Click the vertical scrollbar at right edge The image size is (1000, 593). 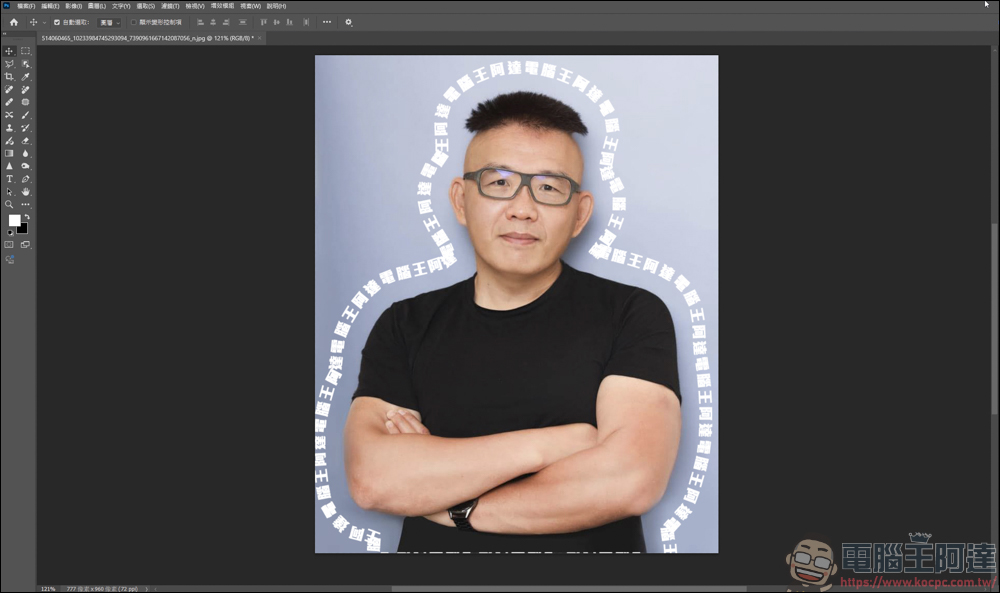point(996,319)
